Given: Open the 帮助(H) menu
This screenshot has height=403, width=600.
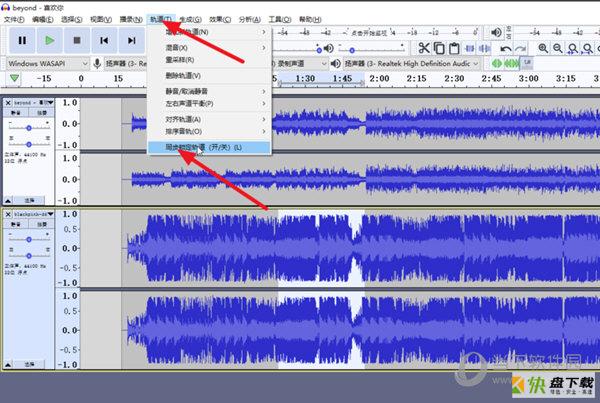Looking at the screenshot, I should [310, 19].
